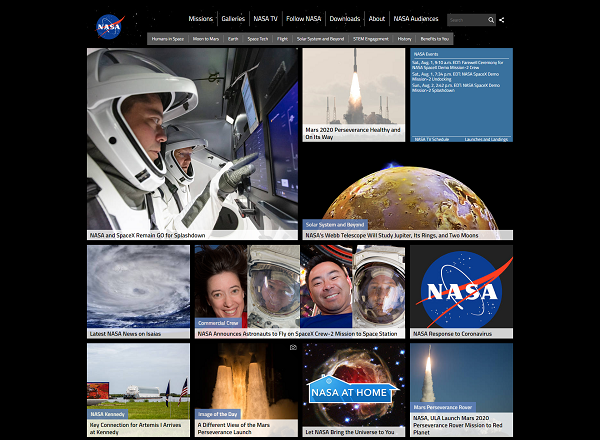Select the STEM Engagement topic

tap(370, 39)
